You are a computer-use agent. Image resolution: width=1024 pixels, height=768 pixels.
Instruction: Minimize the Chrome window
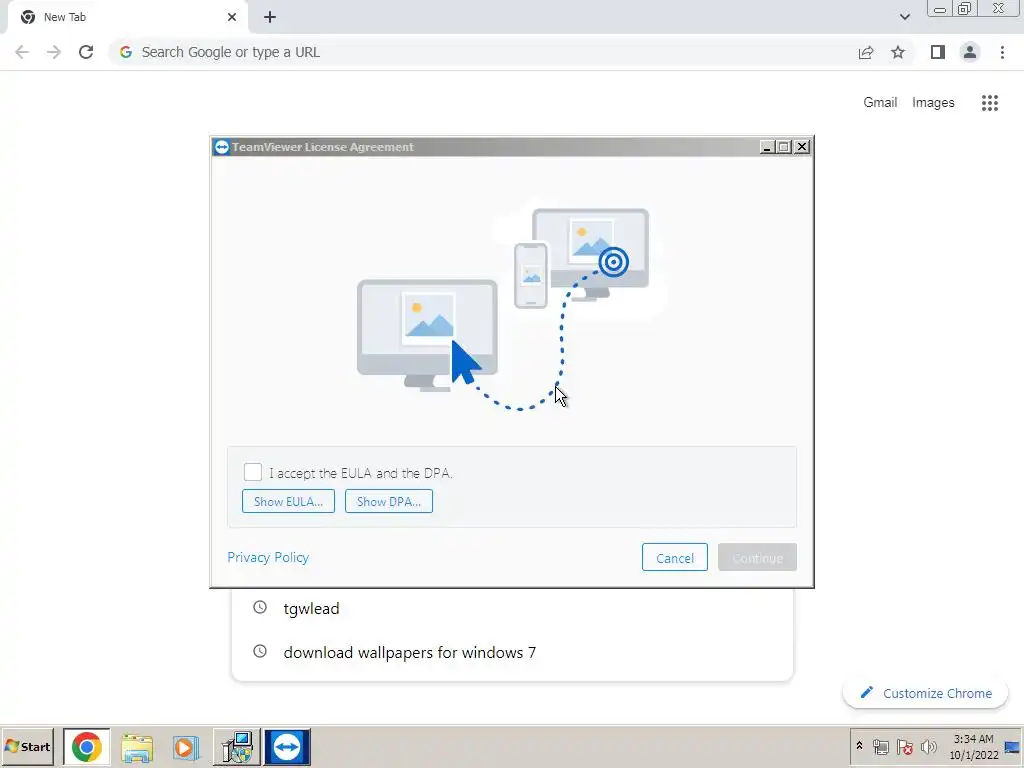(x=940, y=9)
